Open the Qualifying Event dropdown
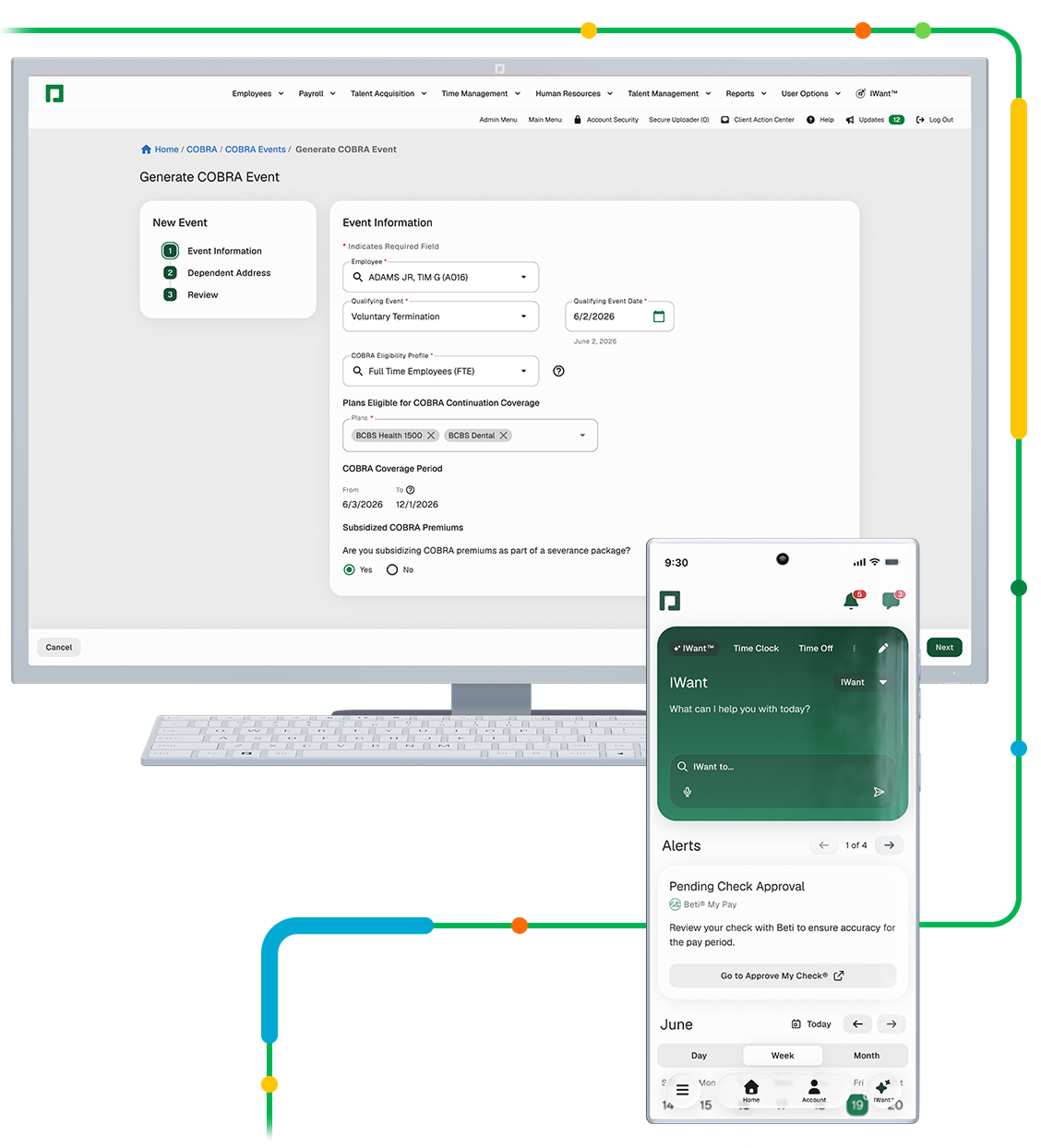The image size is (1041, 1148). pos(440,317)
